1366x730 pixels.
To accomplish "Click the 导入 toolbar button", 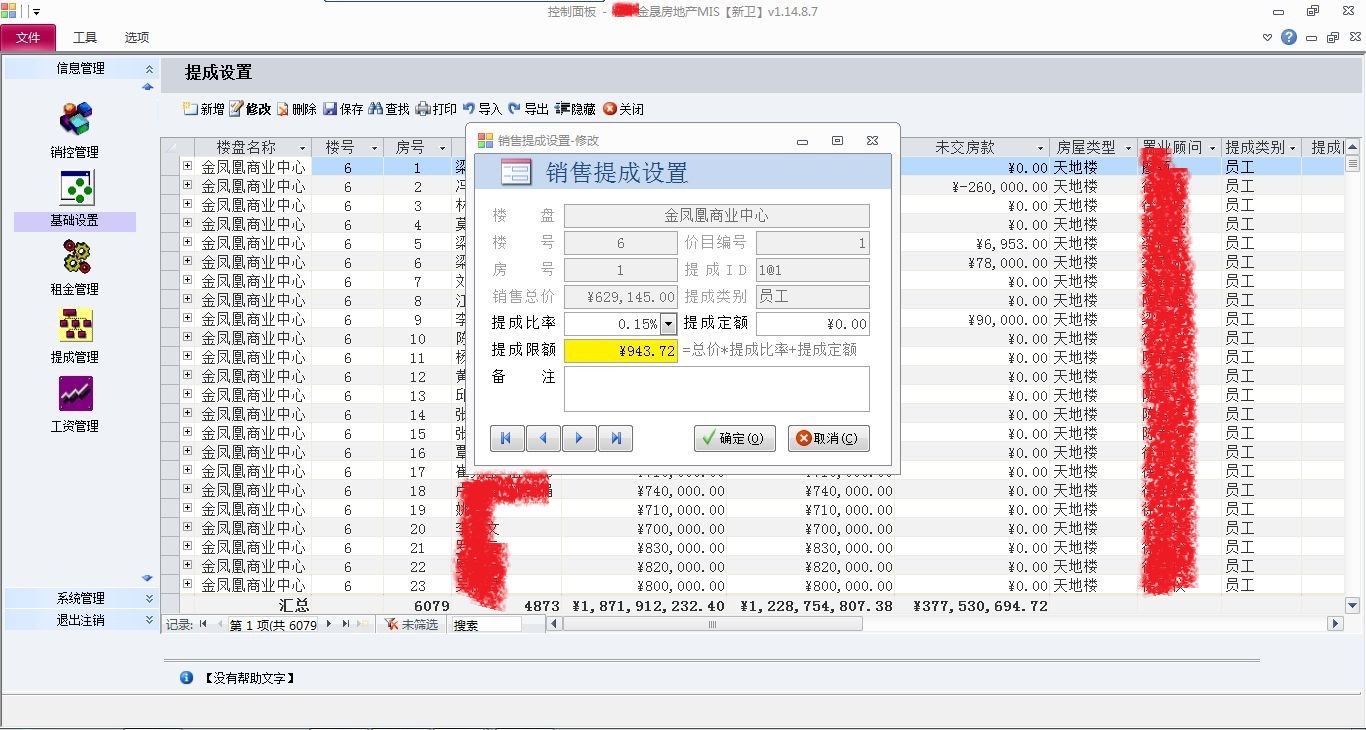I will (x=482, y=109).
